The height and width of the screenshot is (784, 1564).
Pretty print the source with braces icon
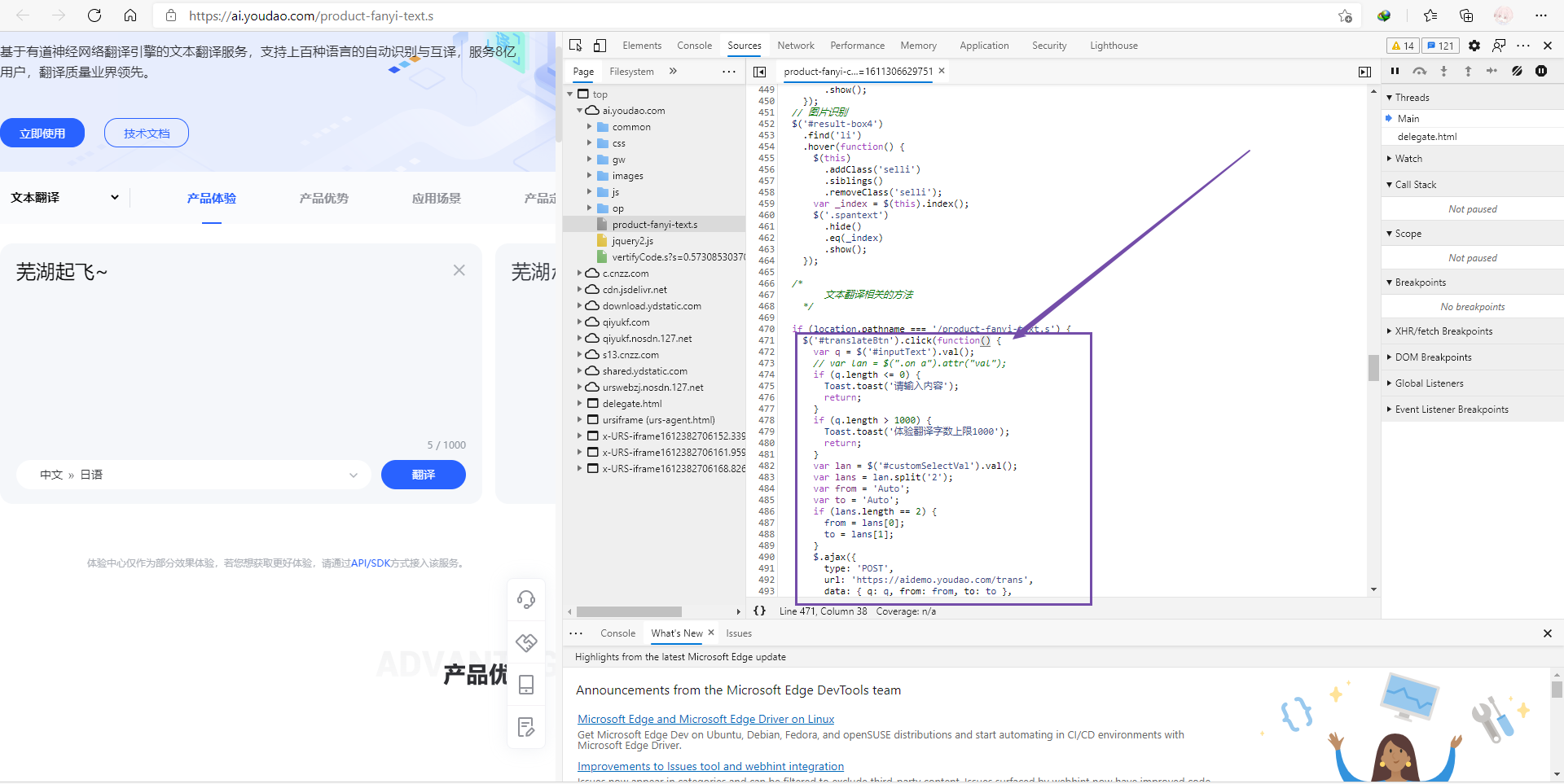tap(759, 611)
